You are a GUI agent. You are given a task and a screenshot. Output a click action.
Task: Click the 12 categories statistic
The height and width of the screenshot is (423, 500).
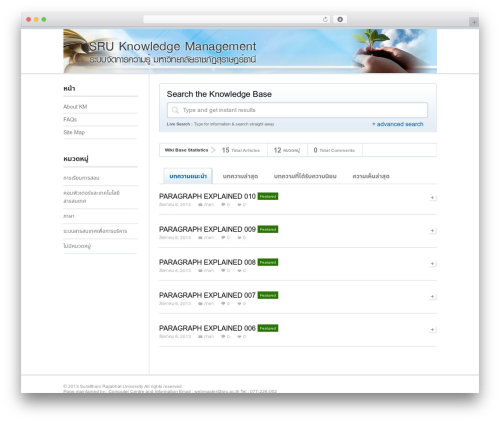tap(287, 150)
